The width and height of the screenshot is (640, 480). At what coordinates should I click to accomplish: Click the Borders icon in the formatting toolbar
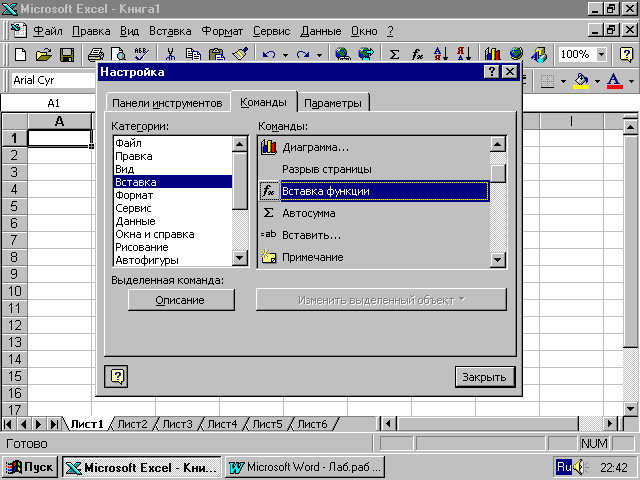[x=547, y=81]
